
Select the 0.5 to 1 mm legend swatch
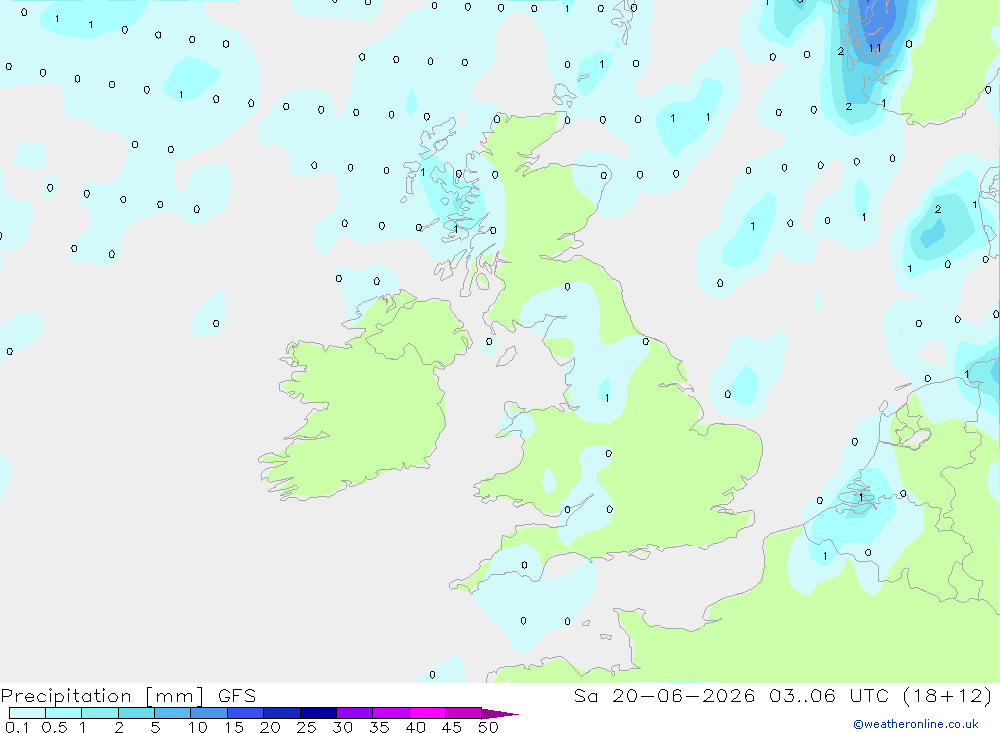[x=64, y=713]
